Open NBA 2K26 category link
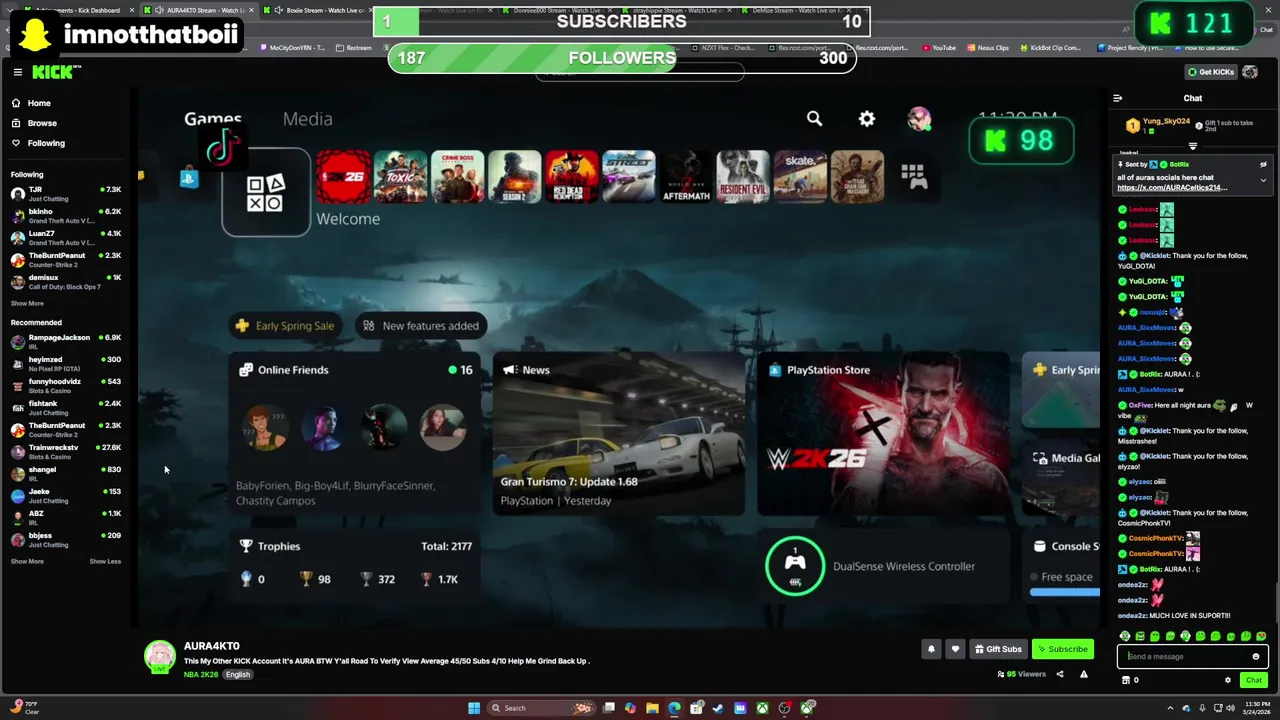The height and width of the screenshot is (720, 1280). (202, 674)
